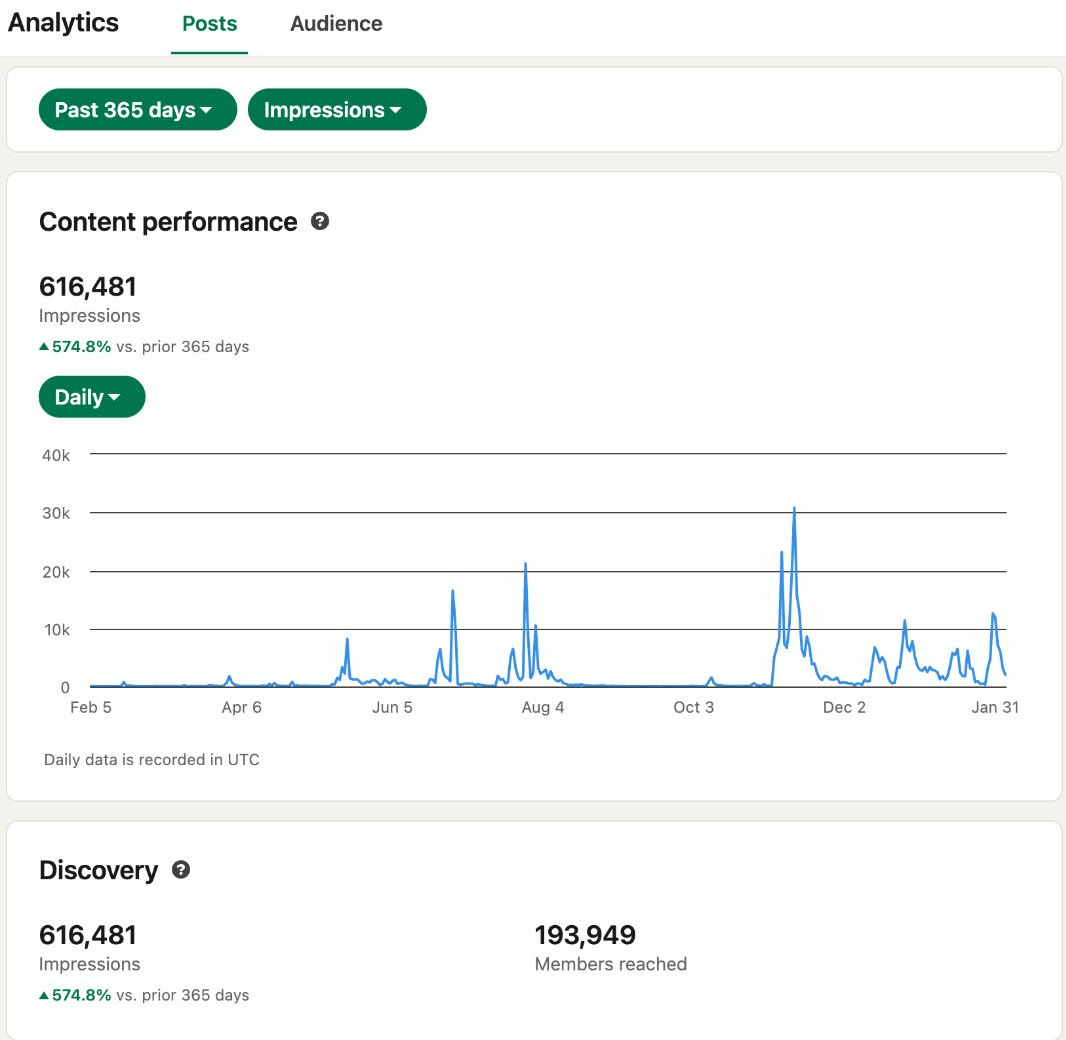Viewport: 1066px width, 1040px height.
Task: Click the Feb 5 axis label
Action: 90,708
